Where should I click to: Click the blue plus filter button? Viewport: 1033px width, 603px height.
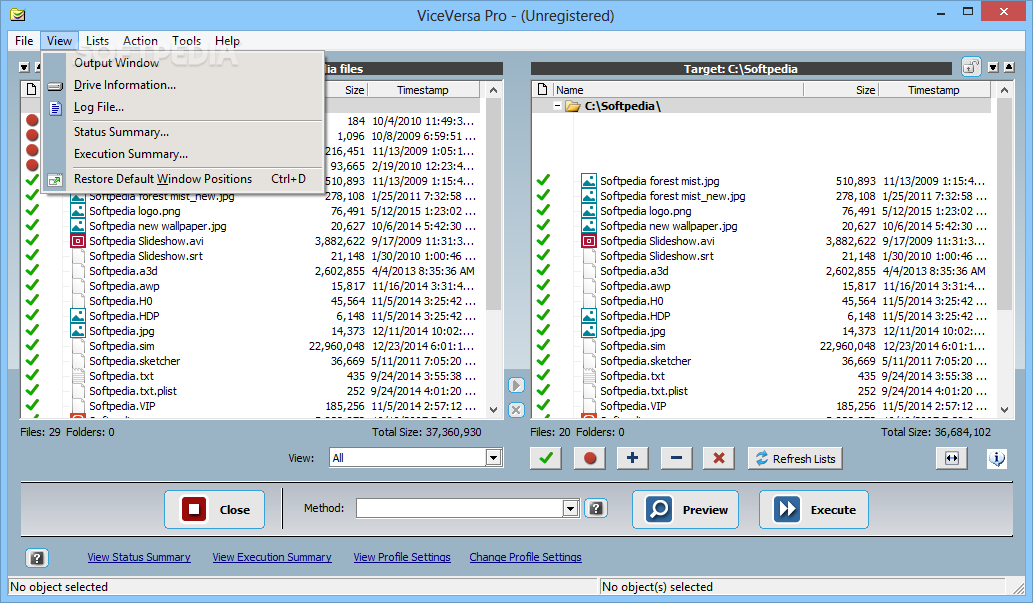[632, 458]
